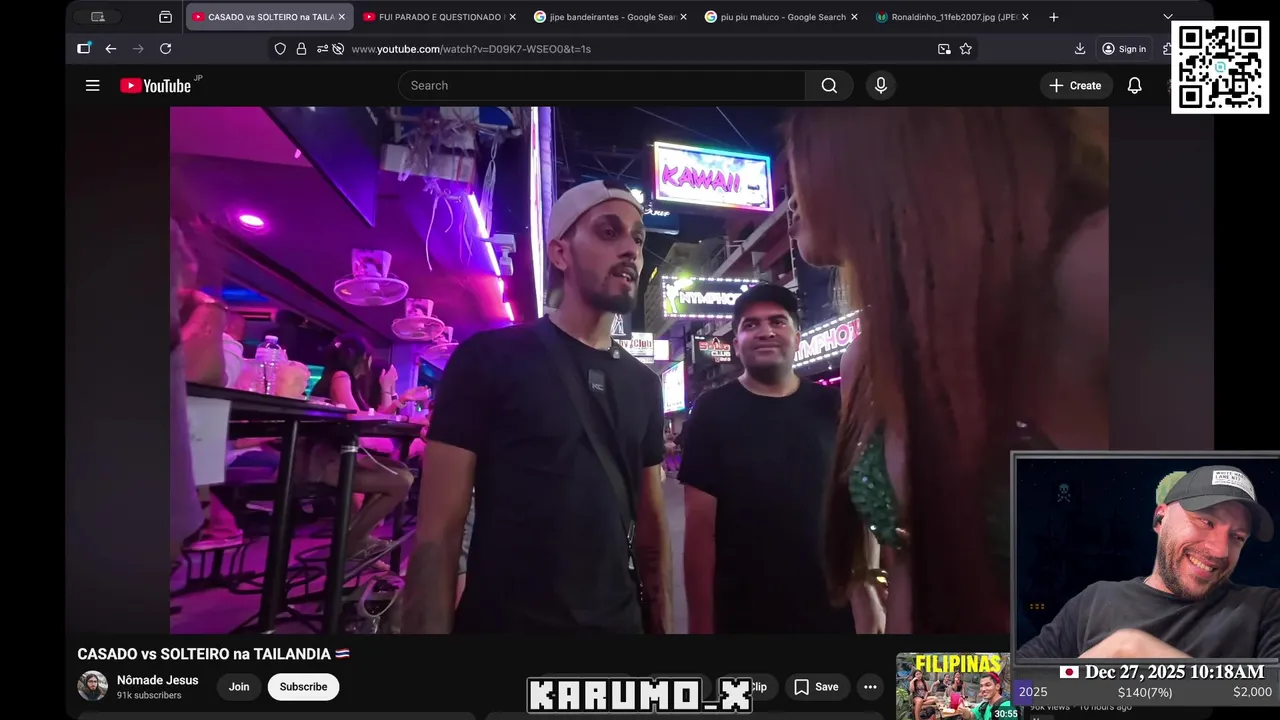
Task: Show the tracking protection shield info
Action: [280, 49]
